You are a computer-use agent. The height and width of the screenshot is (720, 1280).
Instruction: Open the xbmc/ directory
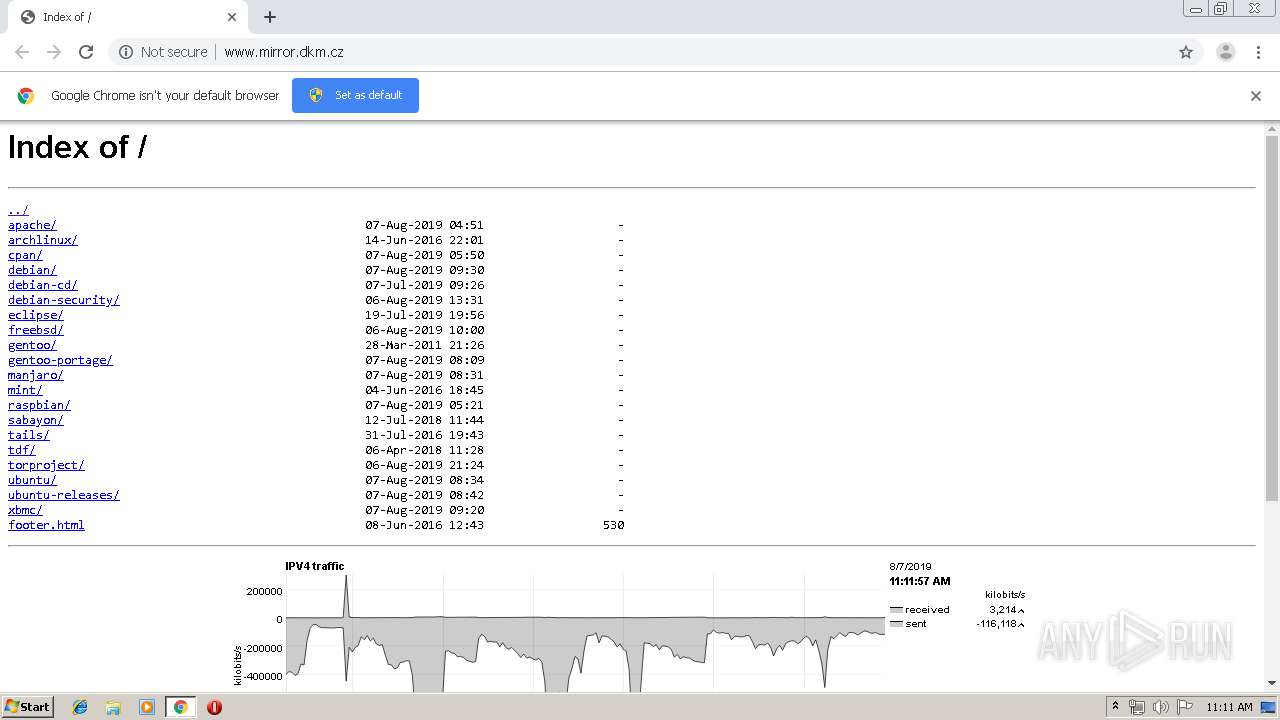pos(25,510)
